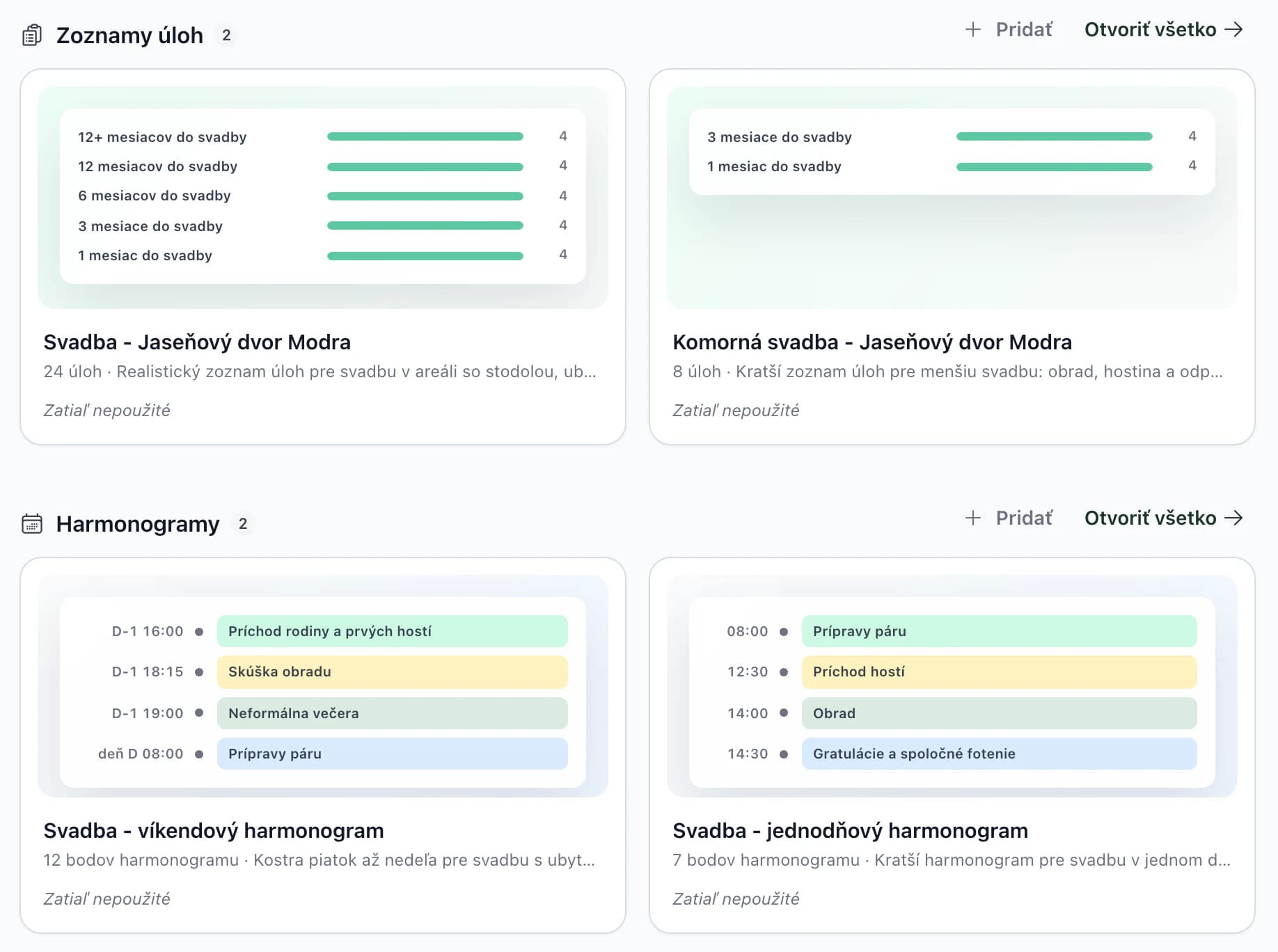Screen dimensions: 1278x952
Task: Click the Gratulácie a spoločné fotenie blue block
Action: (1000, 754)
